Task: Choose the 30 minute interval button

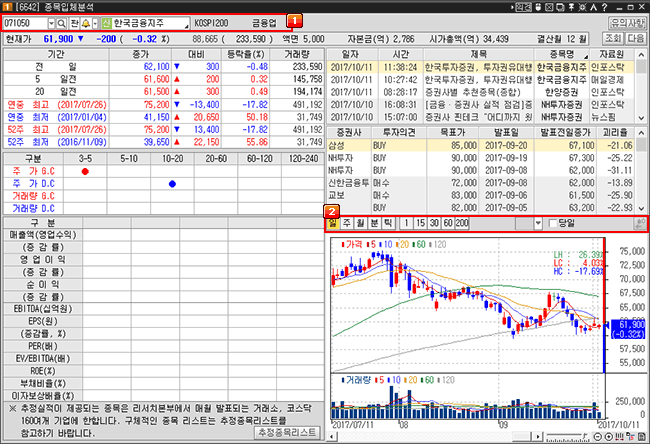Action: tap(435, 221)
